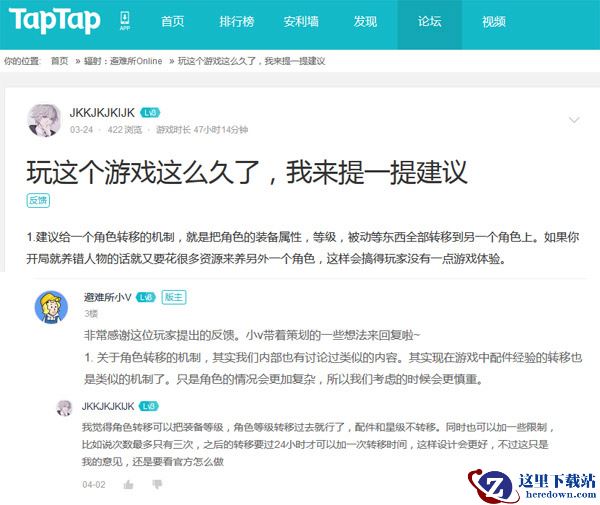Go to the 首页 nav tab
Viewport: 600px width, 505px height.
coord(173,21)
